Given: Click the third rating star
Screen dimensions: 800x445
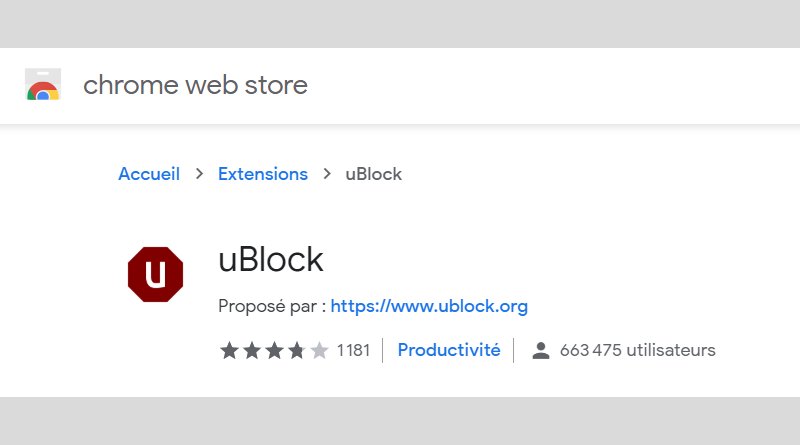Looking at the screenshot, I should (x=274, y=351).
